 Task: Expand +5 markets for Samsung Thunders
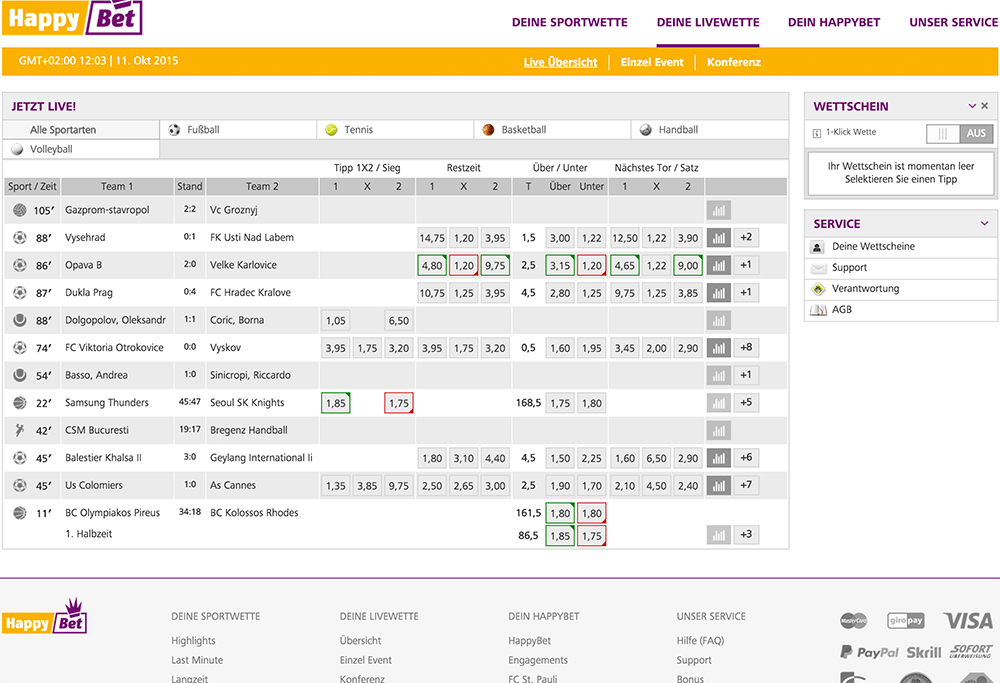pos(746,403)
